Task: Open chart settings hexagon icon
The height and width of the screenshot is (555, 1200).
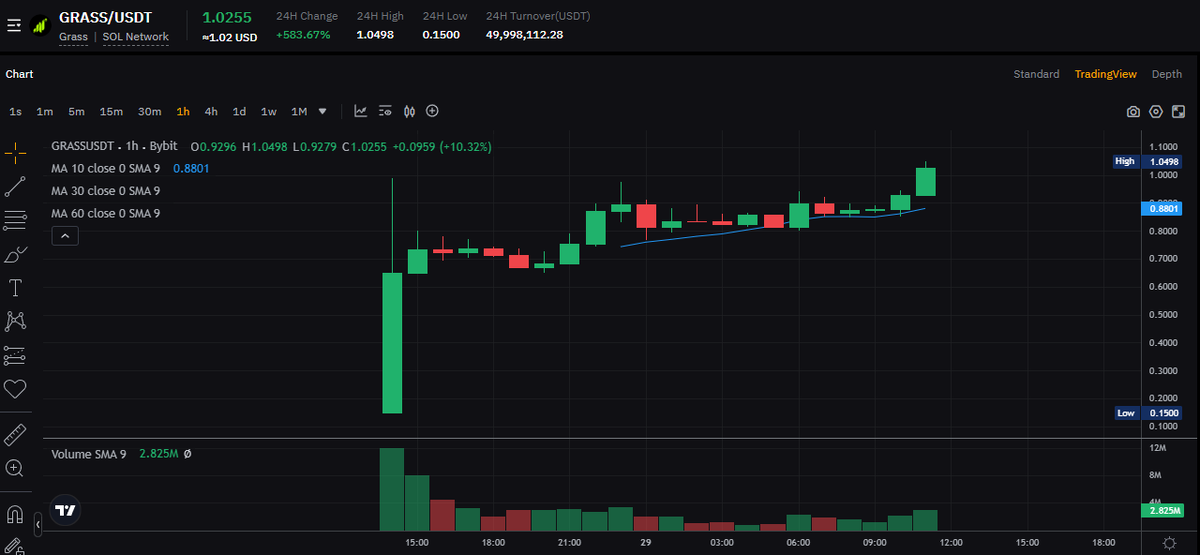Action: pos(1156,112)
